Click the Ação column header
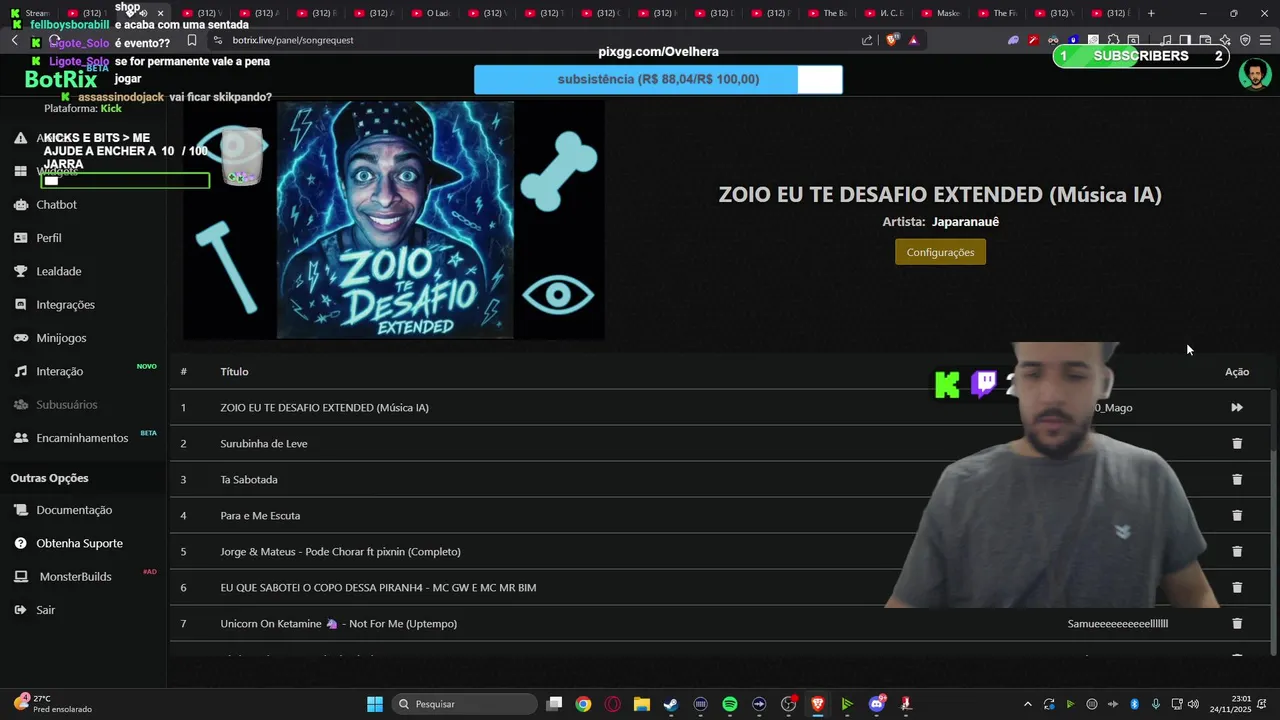 1237,371
